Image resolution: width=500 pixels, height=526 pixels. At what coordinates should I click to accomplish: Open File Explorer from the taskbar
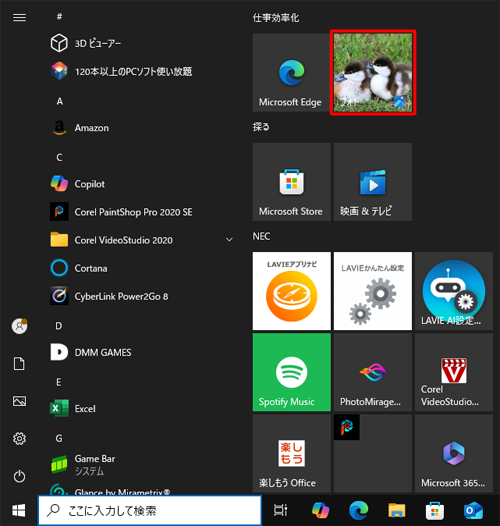397,511
